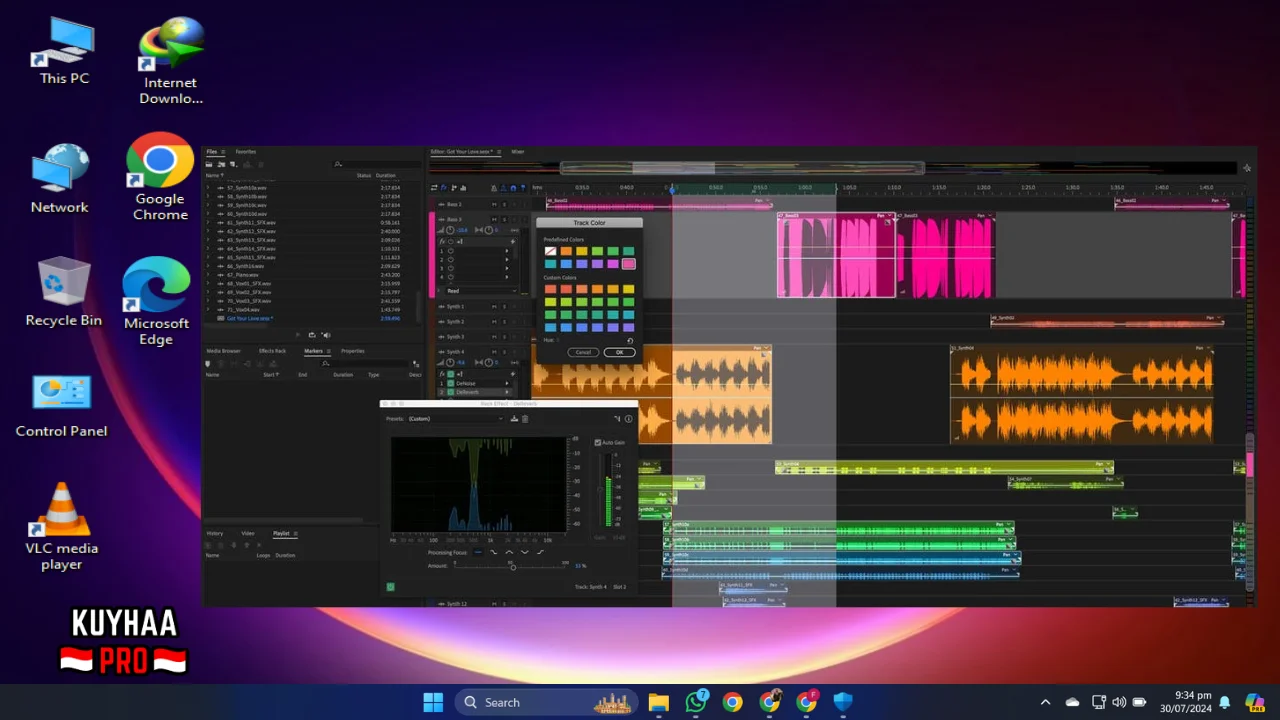The image size is (1280, 720).
Task: Solo the Synth 2 track
Action: tap(504, 322)
